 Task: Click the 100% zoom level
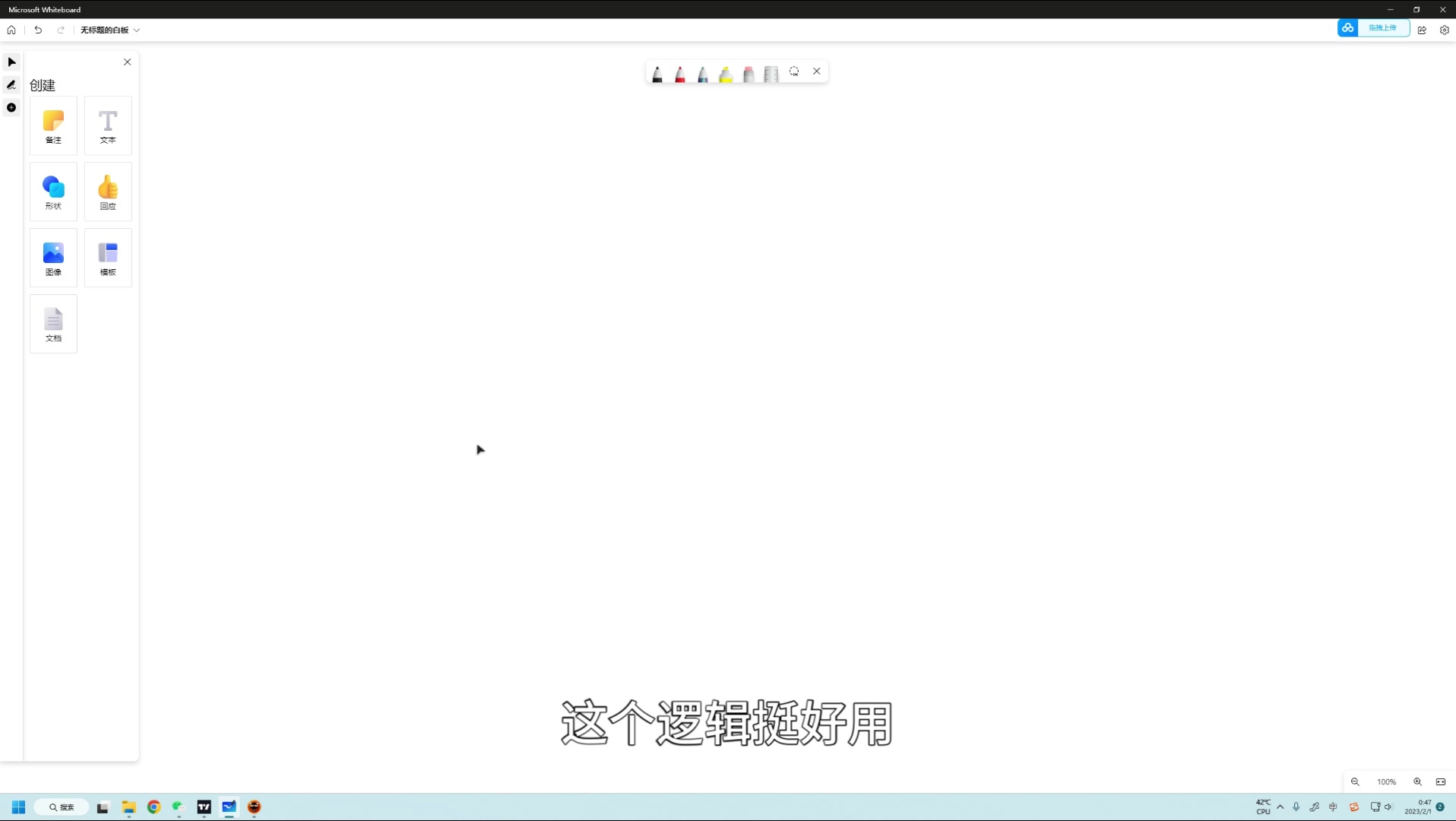tap(1386, 782)
